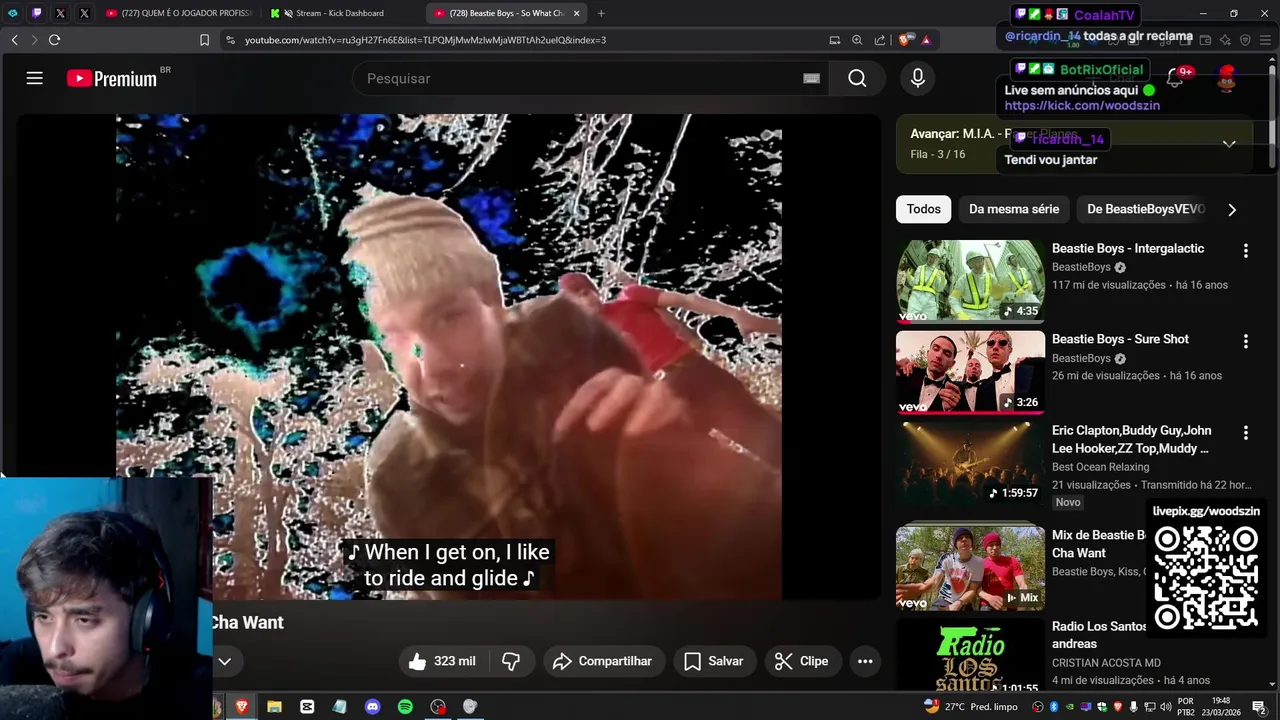Switch to QUEM É O JOGADOR tab
The height and width of the screenshot is (720, 1280).
pyautogui.click(x=178, y=13)
